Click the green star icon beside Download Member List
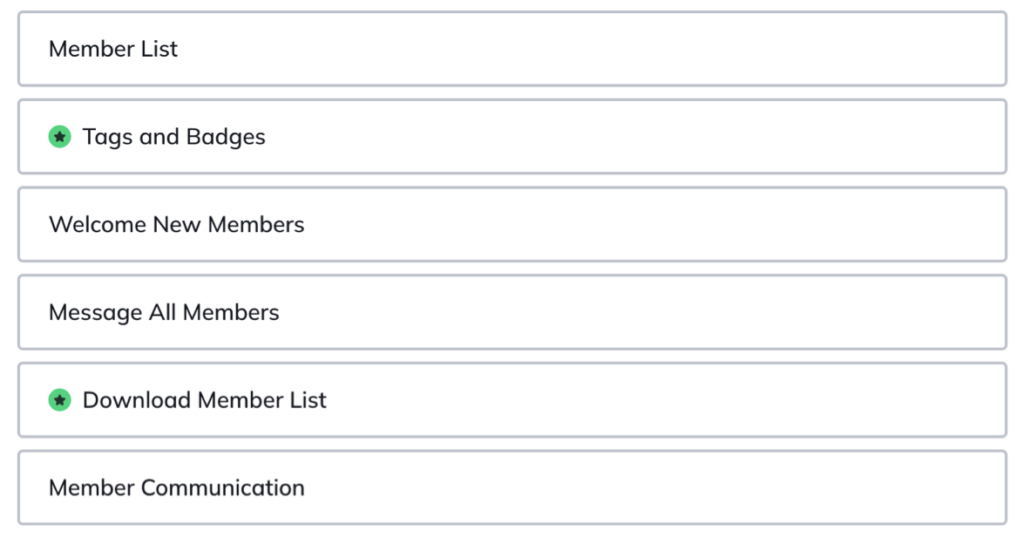The image size is (1024, 538). tap(59, 400)
